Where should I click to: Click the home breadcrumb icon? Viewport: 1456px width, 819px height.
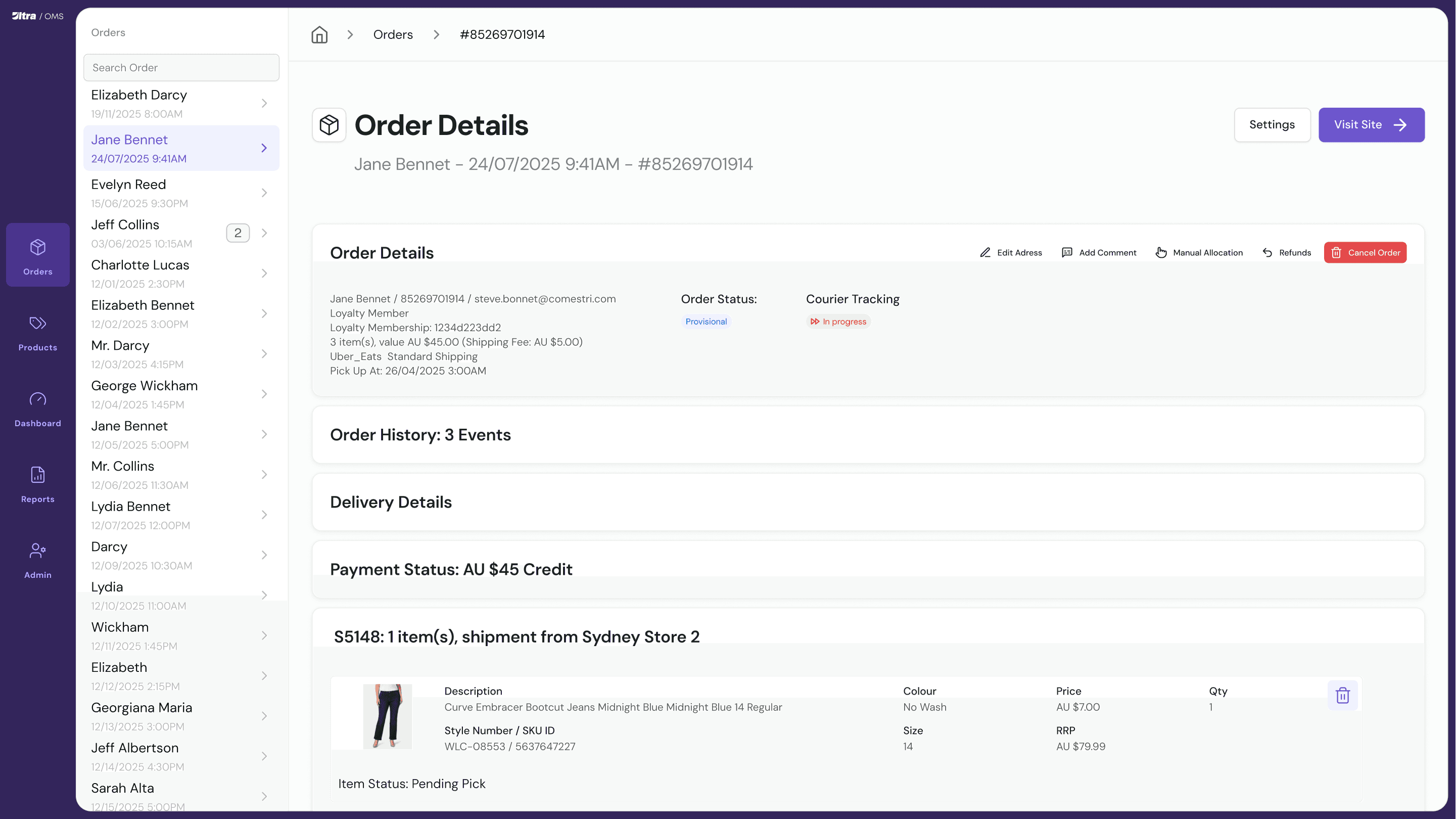[319, 34]
